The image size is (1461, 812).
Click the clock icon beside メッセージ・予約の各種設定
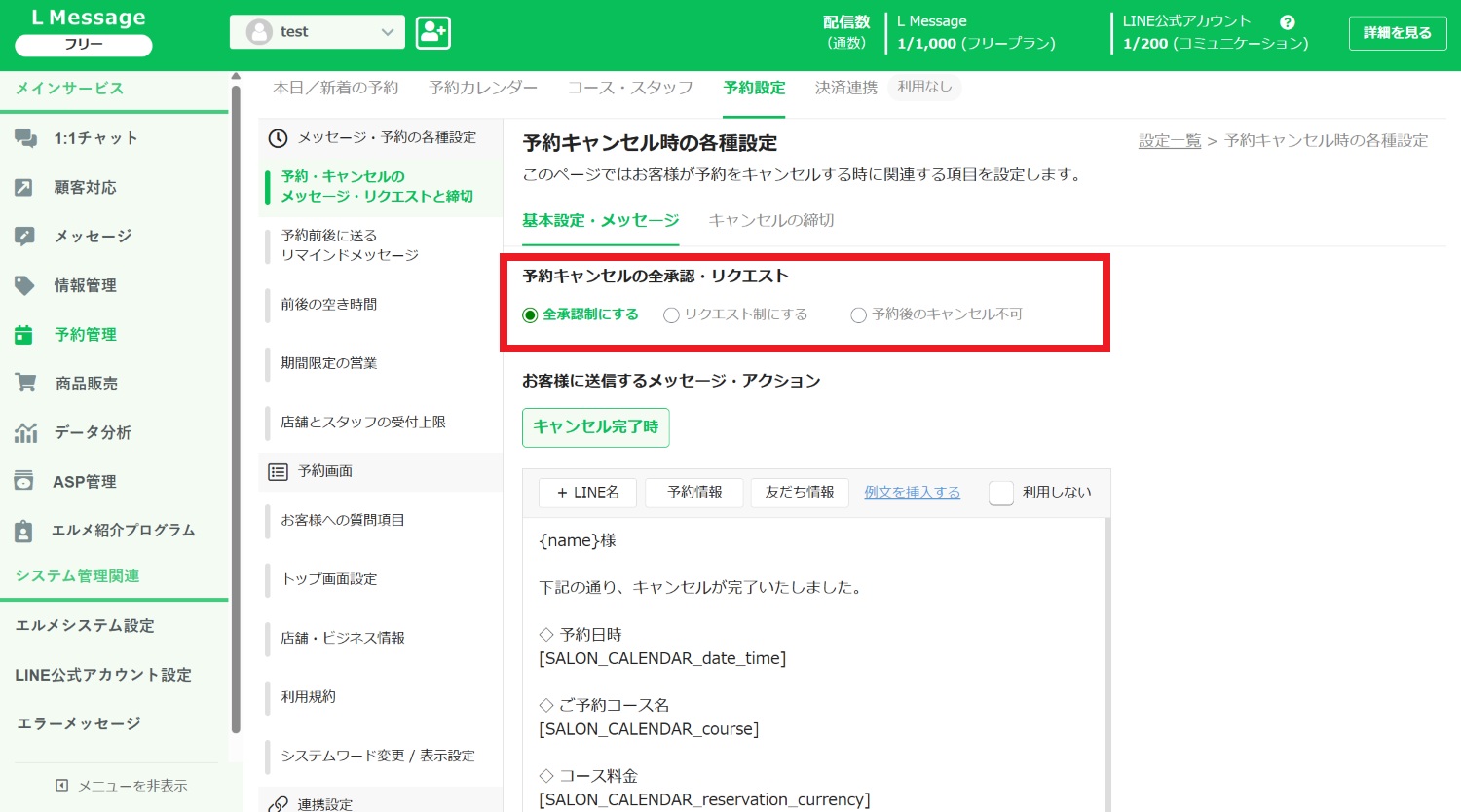[x=278, y=138]
